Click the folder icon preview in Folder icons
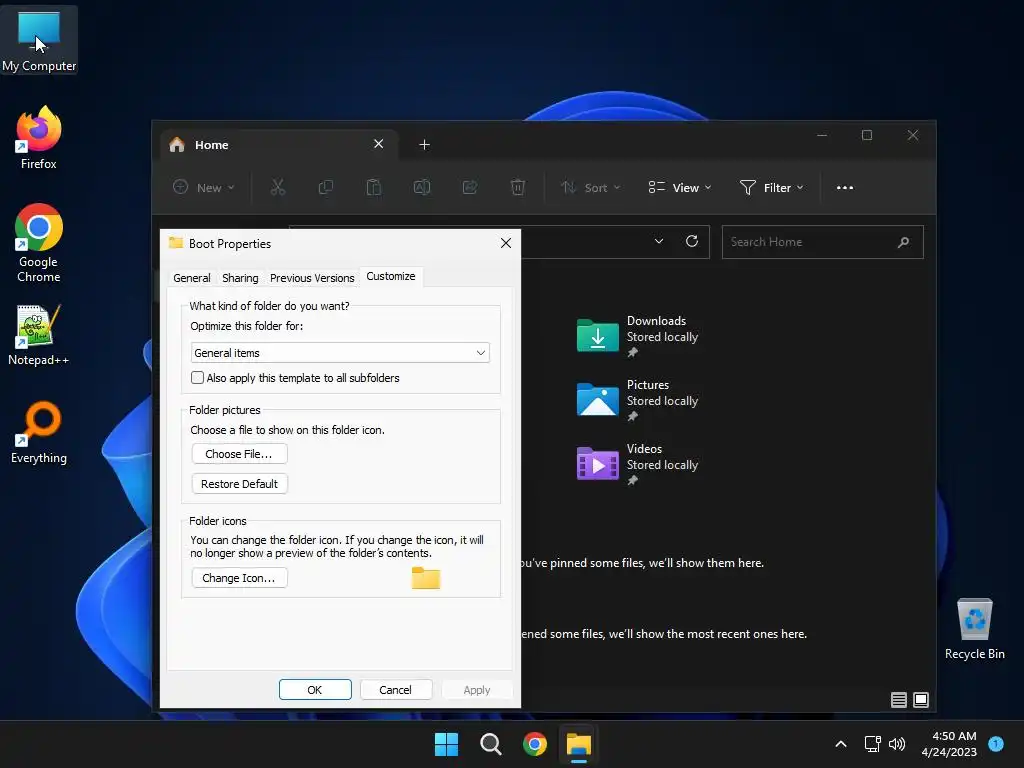 click(426, 578)
